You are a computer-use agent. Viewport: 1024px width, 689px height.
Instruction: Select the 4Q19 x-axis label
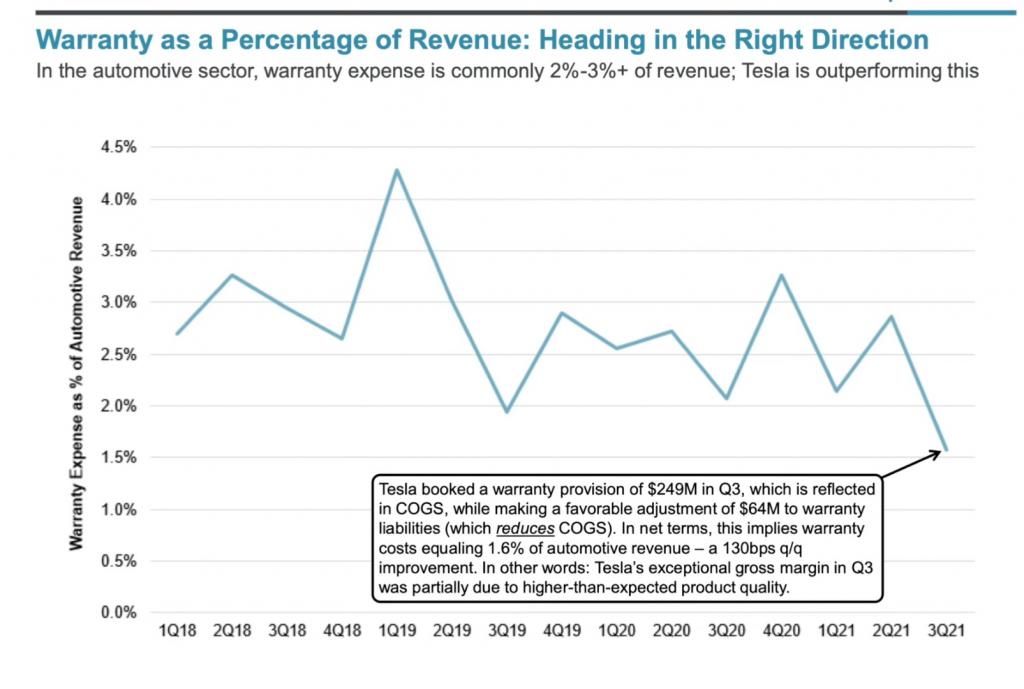tap(562, 631)
